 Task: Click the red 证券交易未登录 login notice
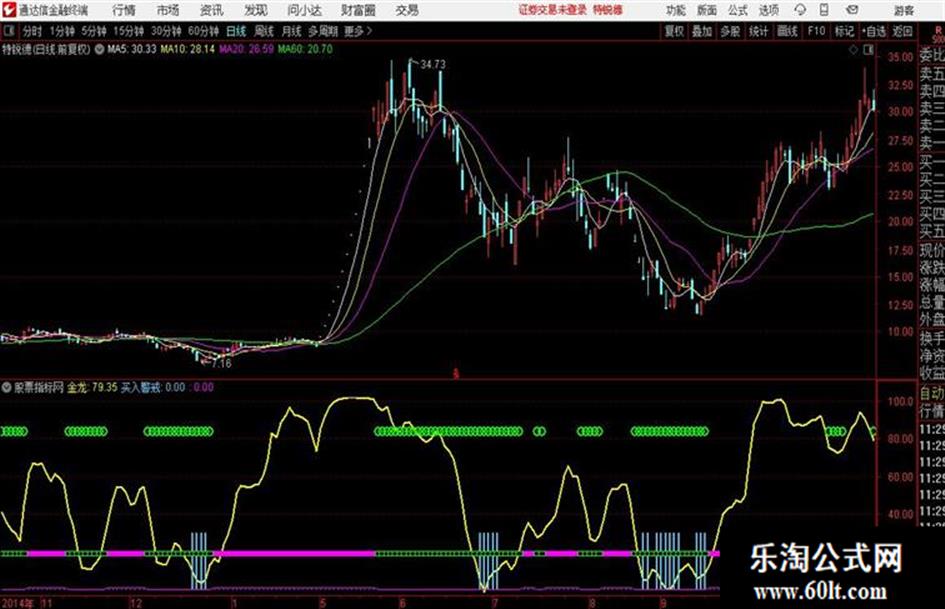[552, 10]
